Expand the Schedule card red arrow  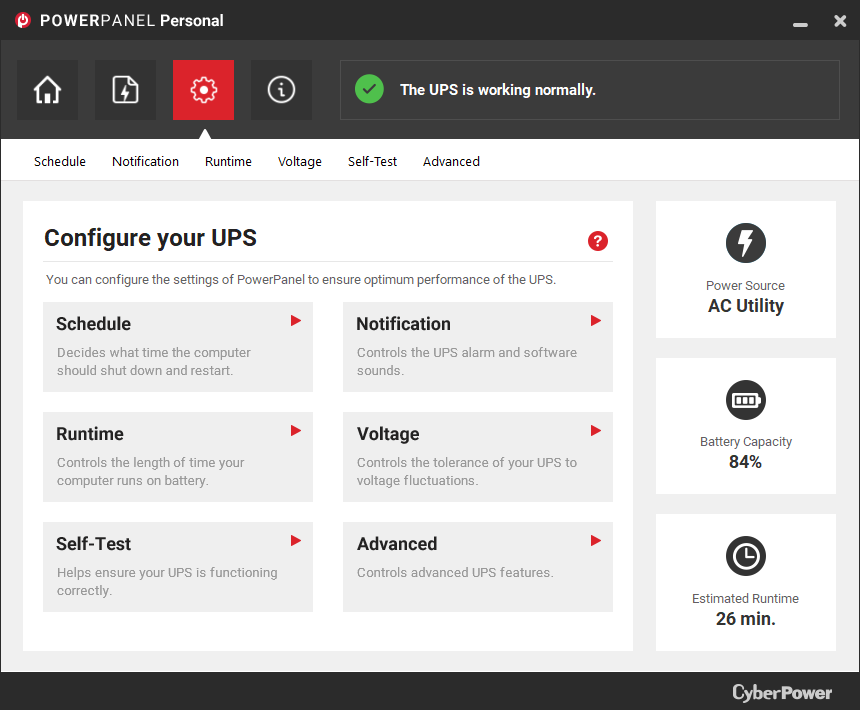296,321
